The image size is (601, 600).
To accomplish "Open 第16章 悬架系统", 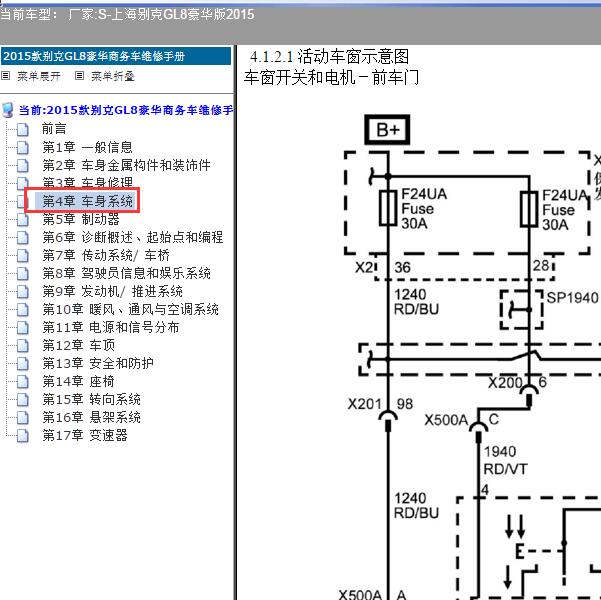I will pyautogui.click(x=91, y=417).
